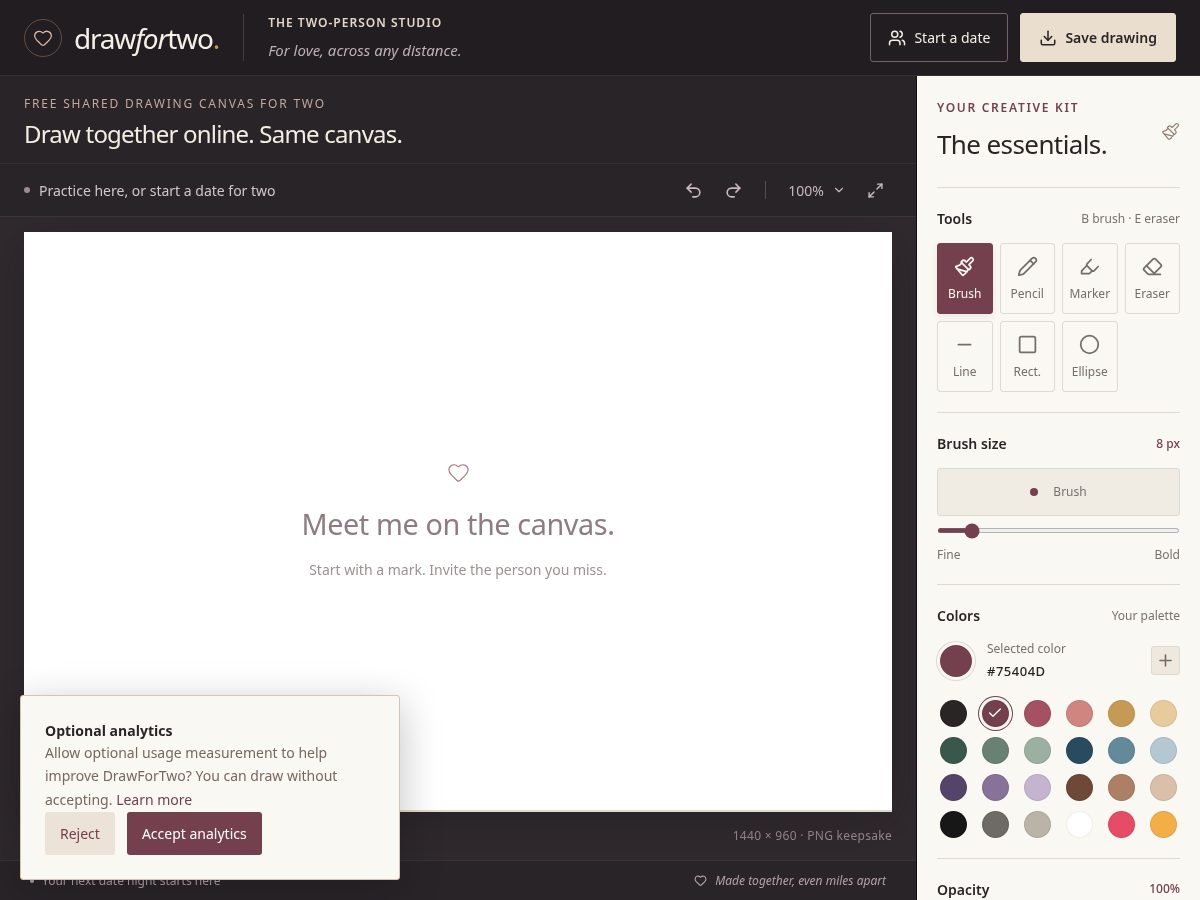The width and height of the screenshot is (1200, 900).
Task: Pick the rose swatch in first row
Action: 1037,713
